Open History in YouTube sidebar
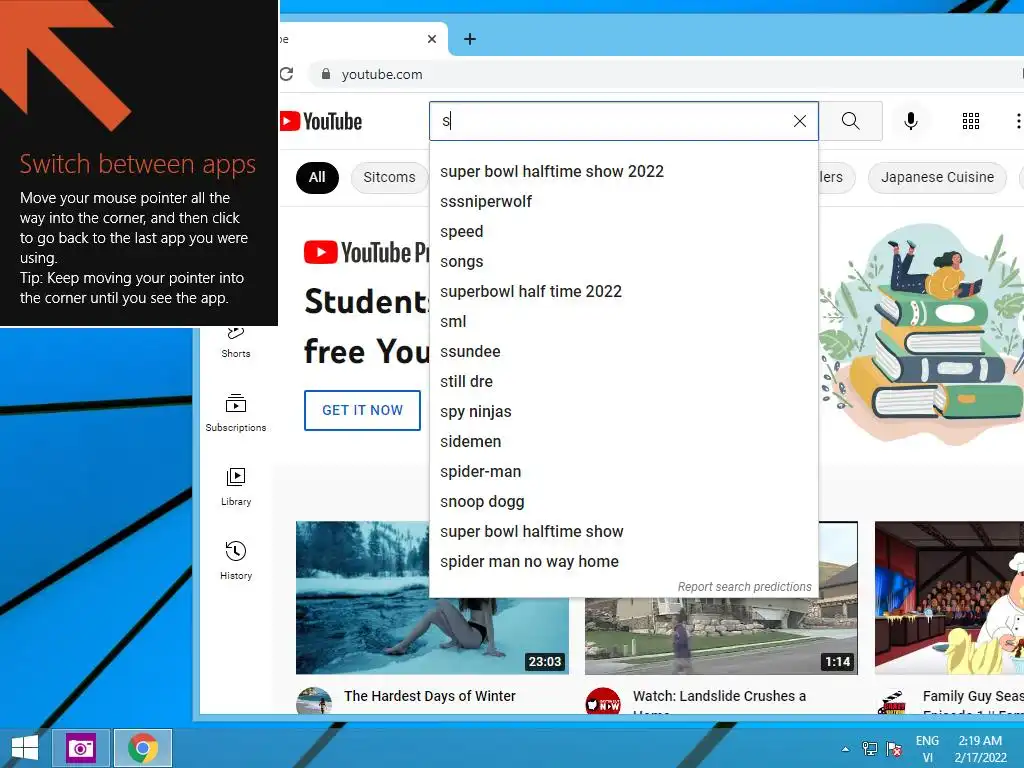 click(x=236, y=561)
